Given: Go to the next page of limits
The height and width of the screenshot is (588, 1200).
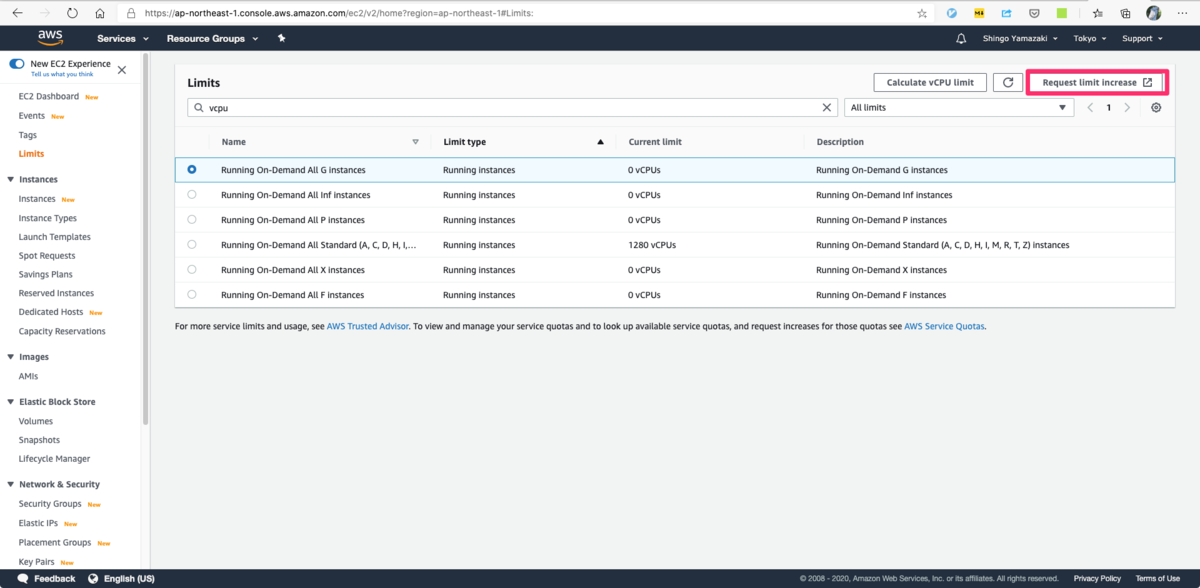Looking at the screenshot, I should pos(1128,107).
